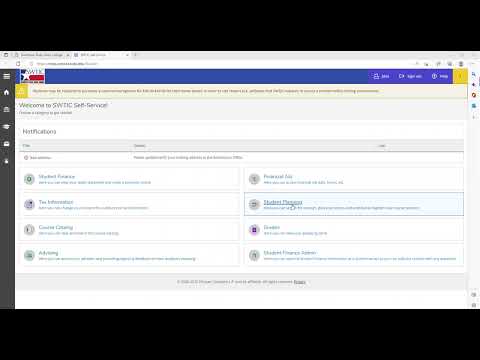Open the Financial Information sidebar bank icon
Screen dimensions: 480x360
[x=6, y=109]
